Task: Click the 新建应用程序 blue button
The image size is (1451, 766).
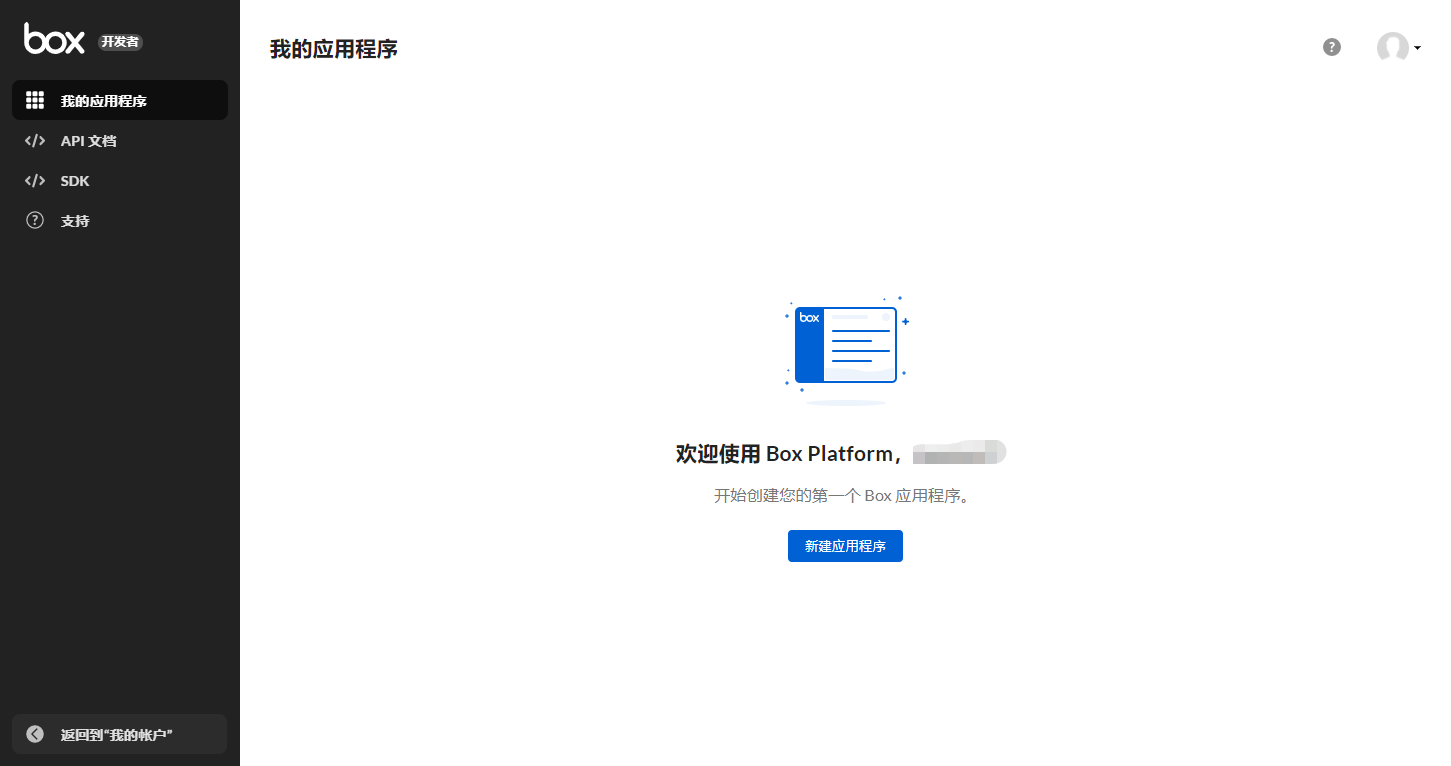Action: click(845, 546)
